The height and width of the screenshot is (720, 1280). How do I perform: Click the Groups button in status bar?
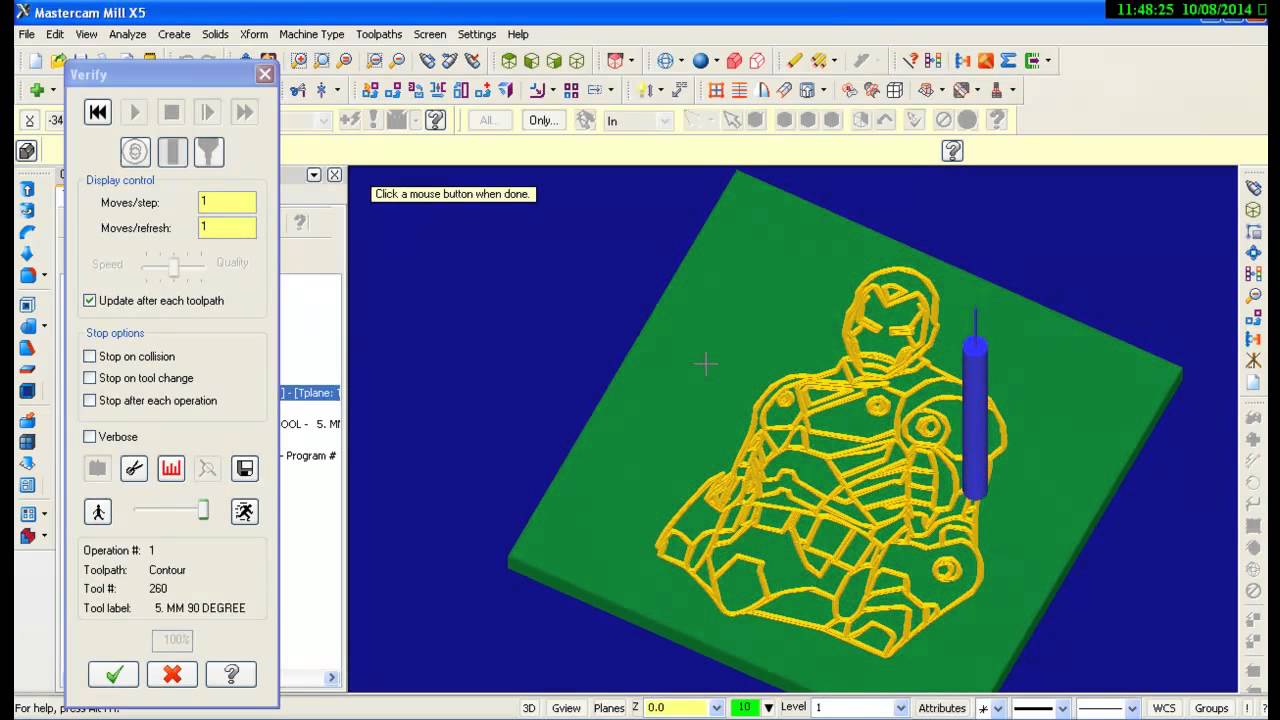(x=1211, y=708)
